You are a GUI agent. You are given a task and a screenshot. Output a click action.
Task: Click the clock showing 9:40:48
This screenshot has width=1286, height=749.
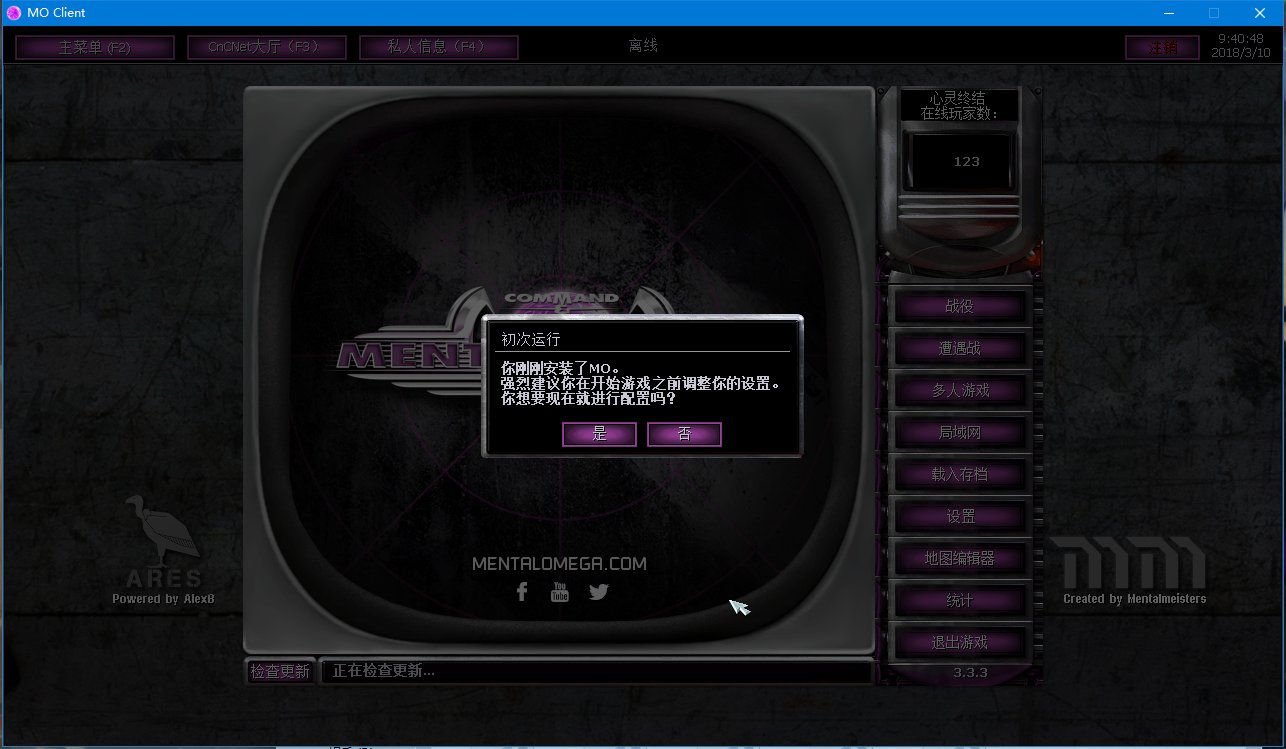coord(1240,38)
